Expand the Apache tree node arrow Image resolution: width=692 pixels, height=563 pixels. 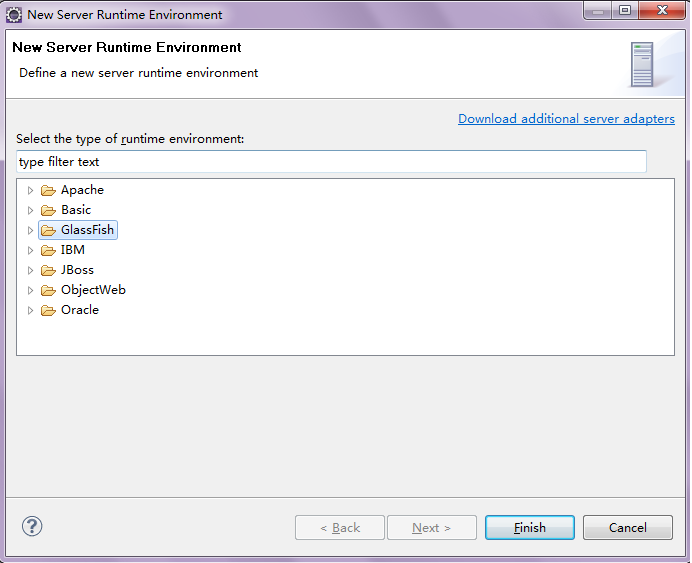(x=30, y=190)
